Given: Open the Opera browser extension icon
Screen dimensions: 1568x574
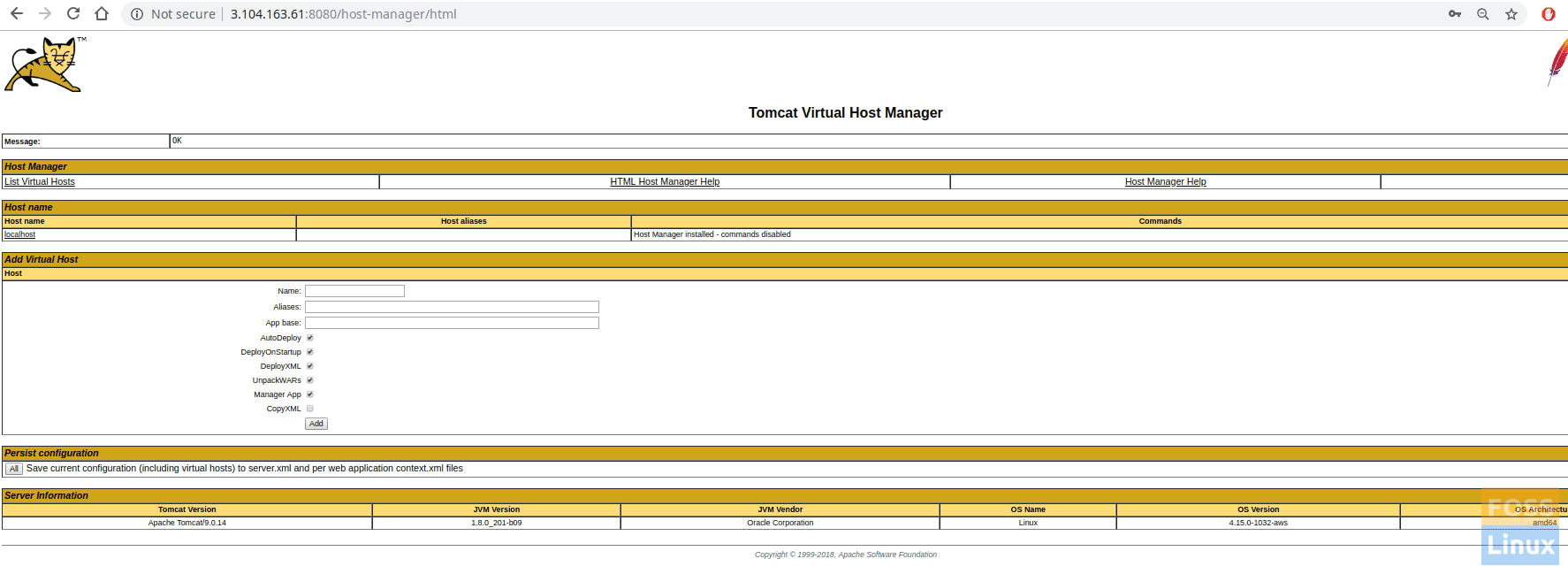Looking at the screenshot, I should point(1549,14).
